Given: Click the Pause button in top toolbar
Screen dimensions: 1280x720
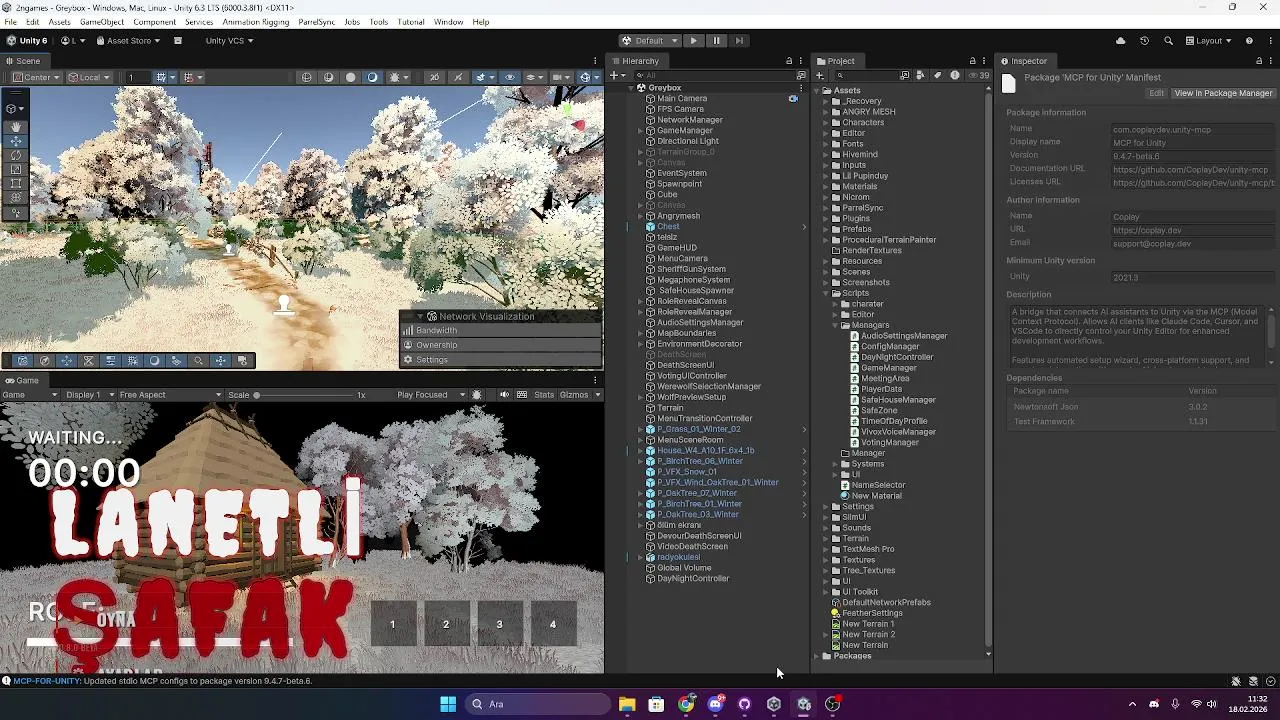Looking at the screenshot, I should [716, 41].
